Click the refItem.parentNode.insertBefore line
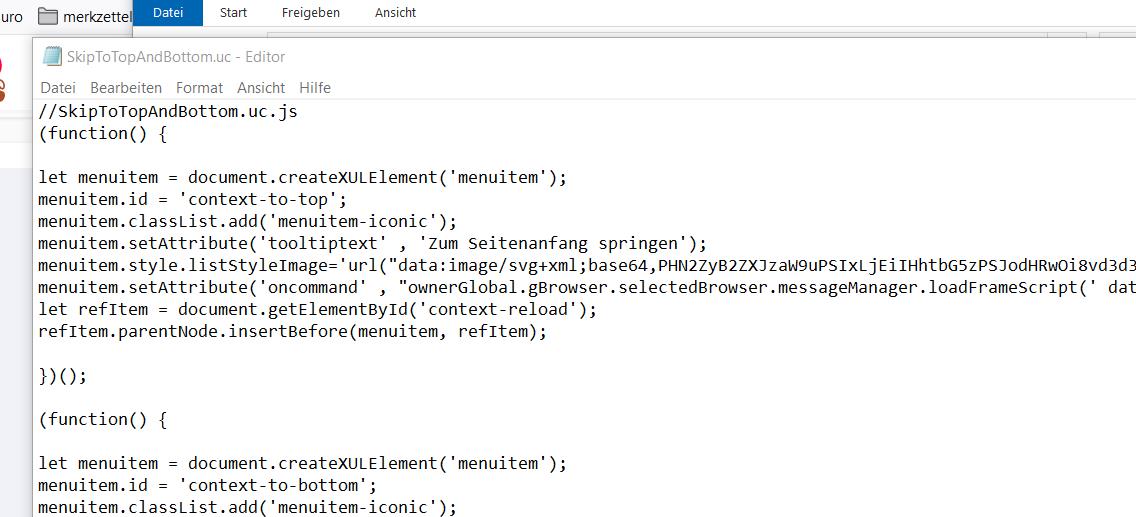The height and width of the screenshot is (517, 1136). (292, 331)
